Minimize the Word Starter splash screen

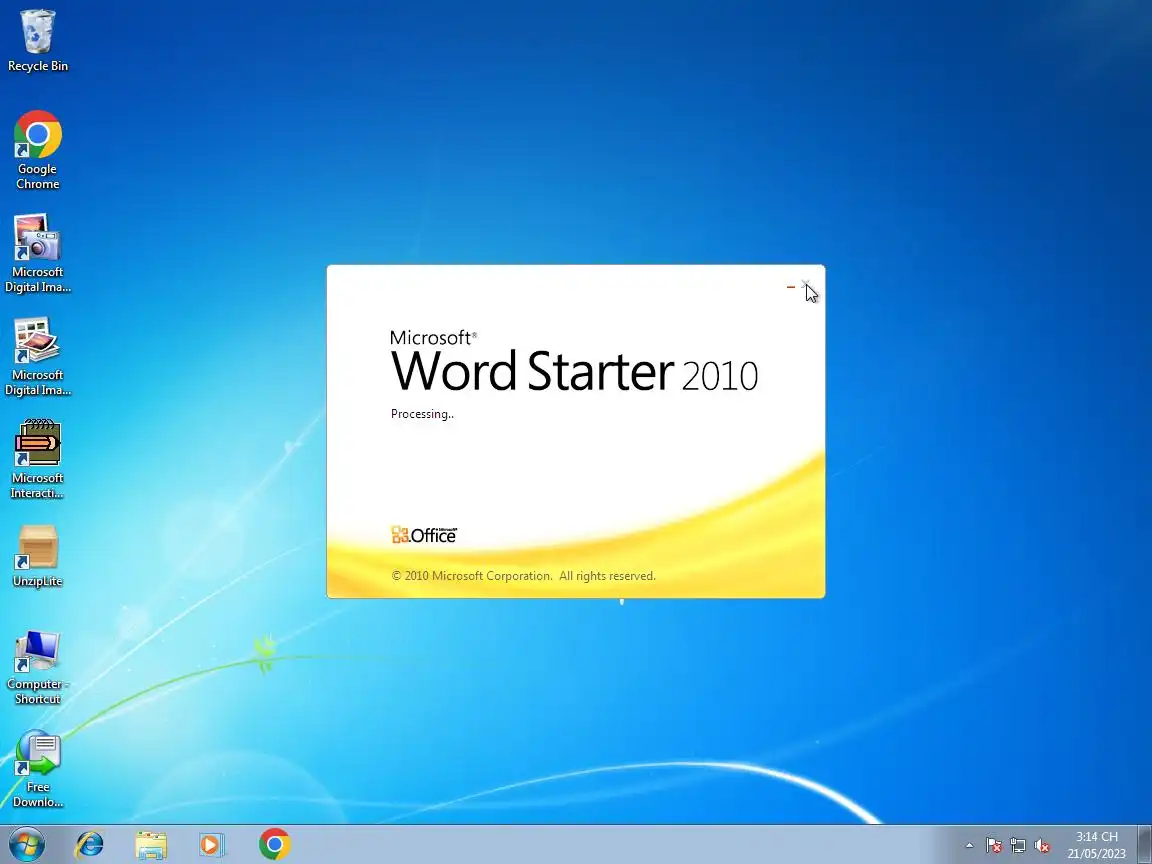pyautogui.click(x=791, y=287)
